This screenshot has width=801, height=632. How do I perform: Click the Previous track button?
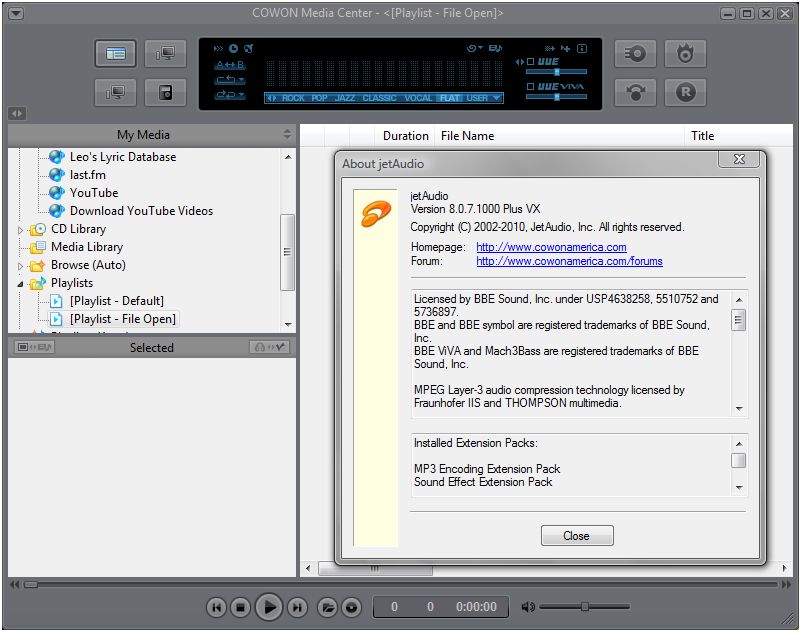217,607
